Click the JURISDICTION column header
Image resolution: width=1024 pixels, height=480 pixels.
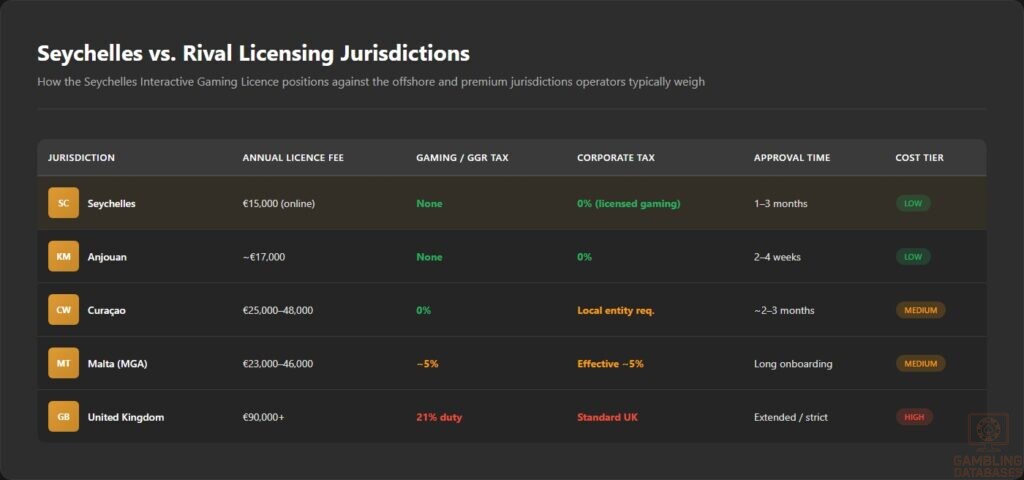pyautogui.click(x=82, y=157)
